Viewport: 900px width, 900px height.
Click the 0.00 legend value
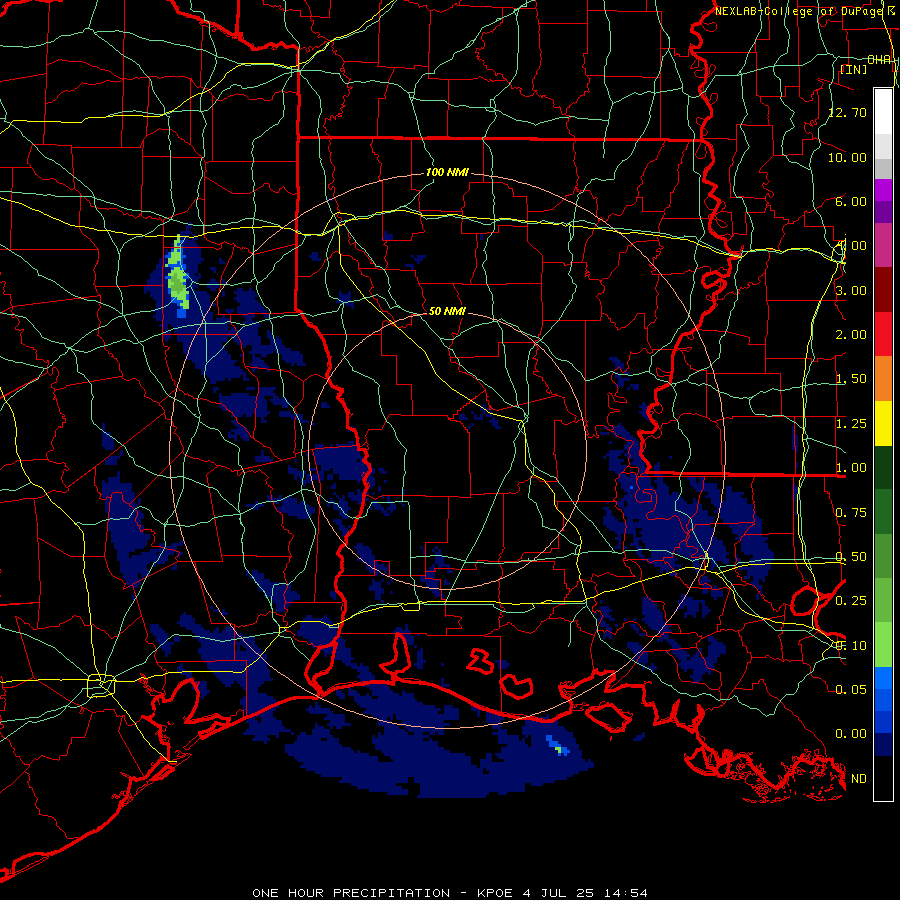click(851, 734)
